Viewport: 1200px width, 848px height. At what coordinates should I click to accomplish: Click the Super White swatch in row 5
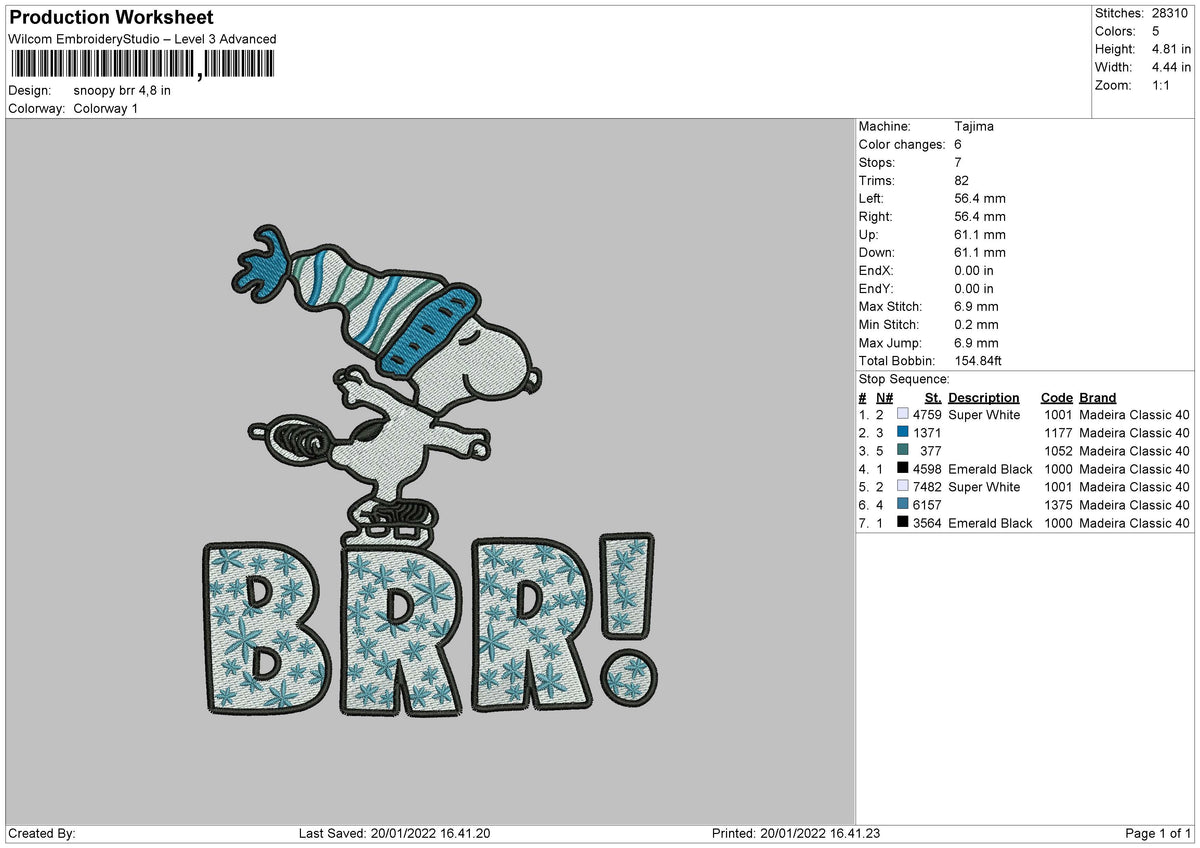point(904,487)
